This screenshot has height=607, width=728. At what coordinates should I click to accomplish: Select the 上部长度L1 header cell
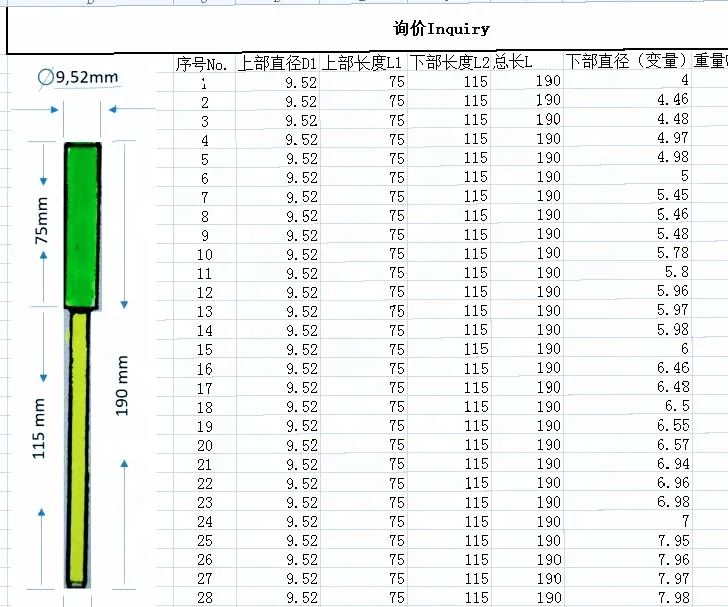pos(363,62)
